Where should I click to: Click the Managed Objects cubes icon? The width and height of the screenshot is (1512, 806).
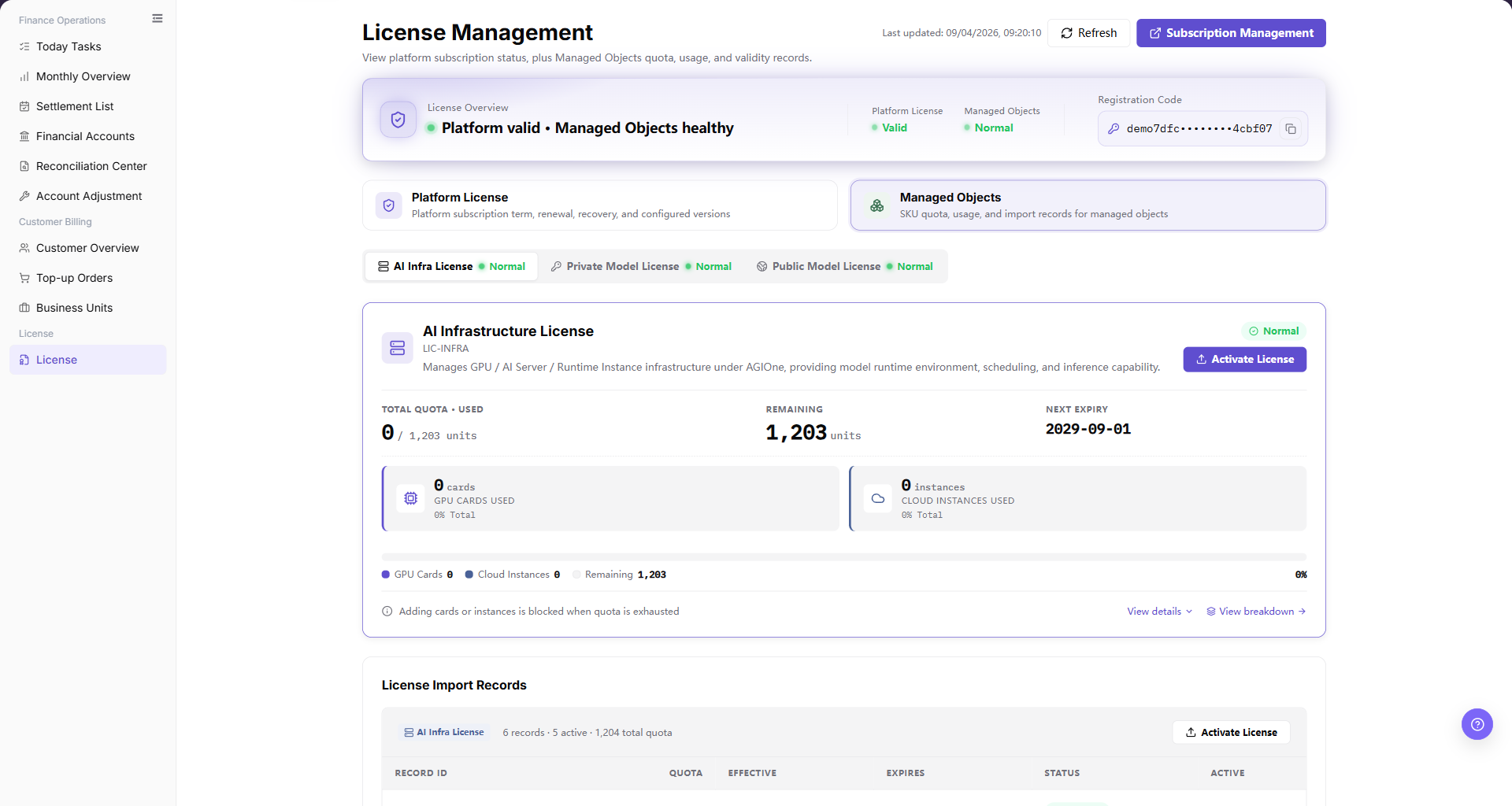(877, 205)
